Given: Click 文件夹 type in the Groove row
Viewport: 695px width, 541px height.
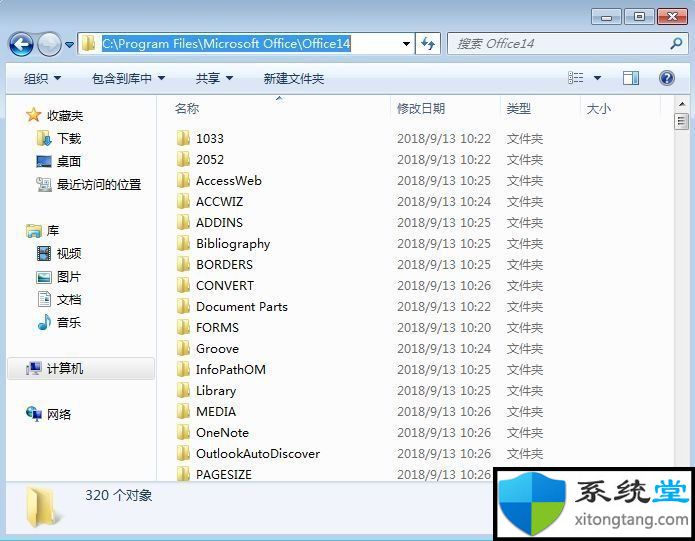Looking at the screenshot, I should click(x=525, y=349).
